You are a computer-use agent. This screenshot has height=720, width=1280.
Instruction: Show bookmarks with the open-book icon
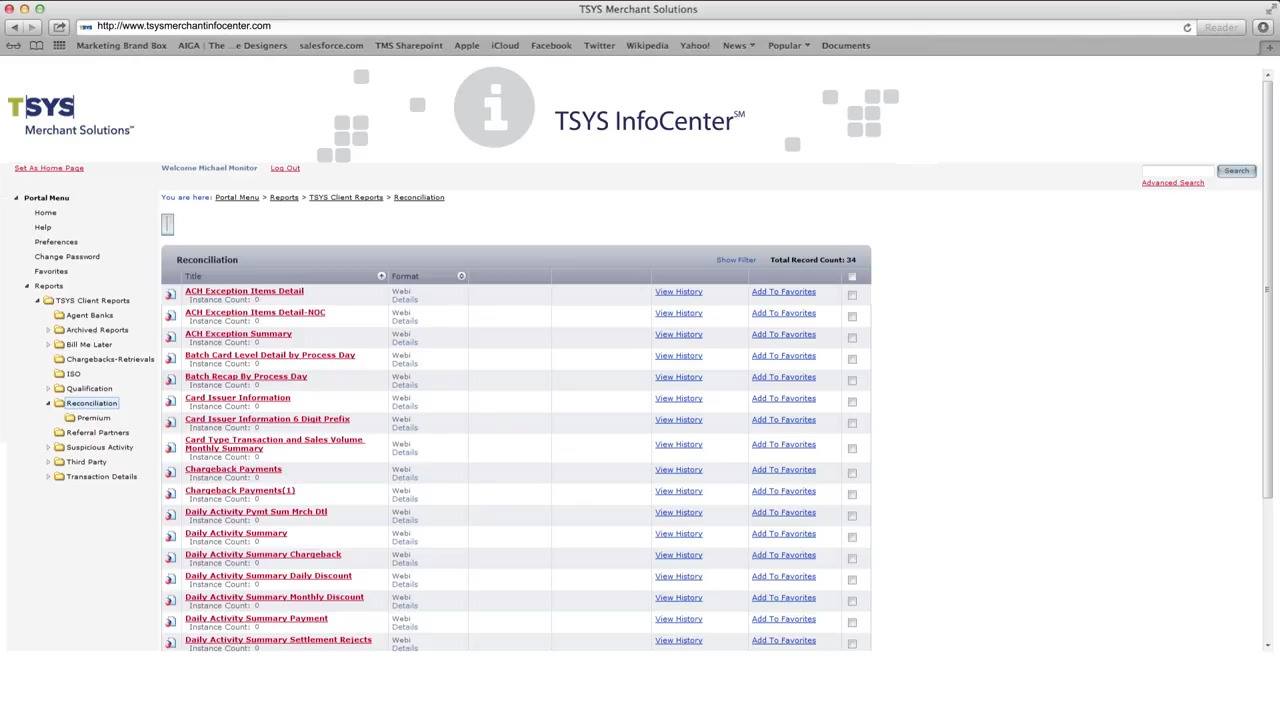click(36, 45)
